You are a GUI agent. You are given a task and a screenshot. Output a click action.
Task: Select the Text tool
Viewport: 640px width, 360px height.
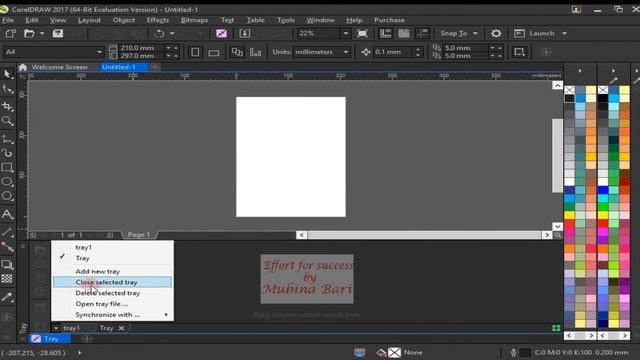7,214
